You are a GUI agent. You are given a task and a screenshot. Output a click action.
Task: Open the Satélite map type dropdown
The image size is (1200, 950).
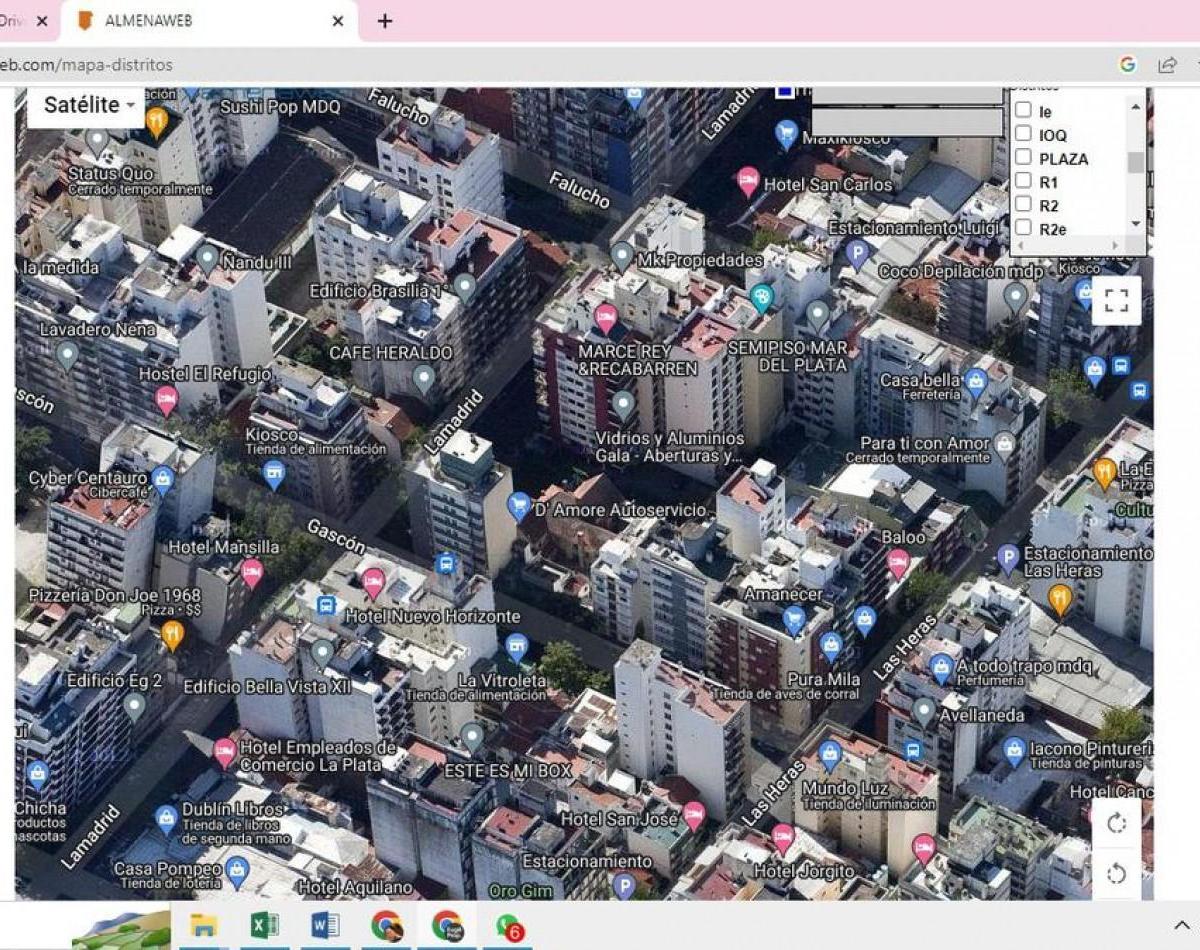88,105
